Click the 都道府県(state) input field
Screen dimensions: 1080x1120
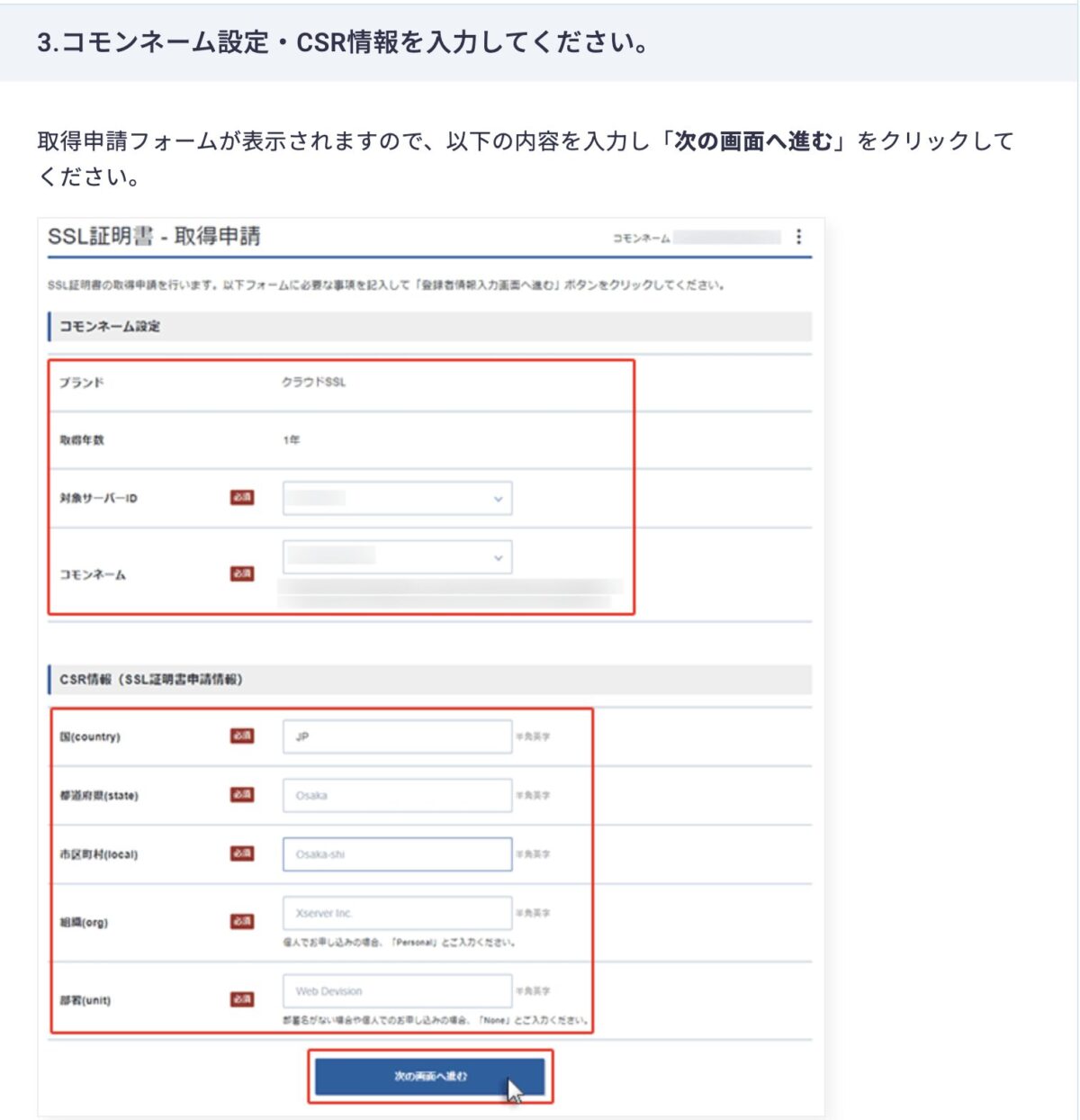[x=397, y=795]
